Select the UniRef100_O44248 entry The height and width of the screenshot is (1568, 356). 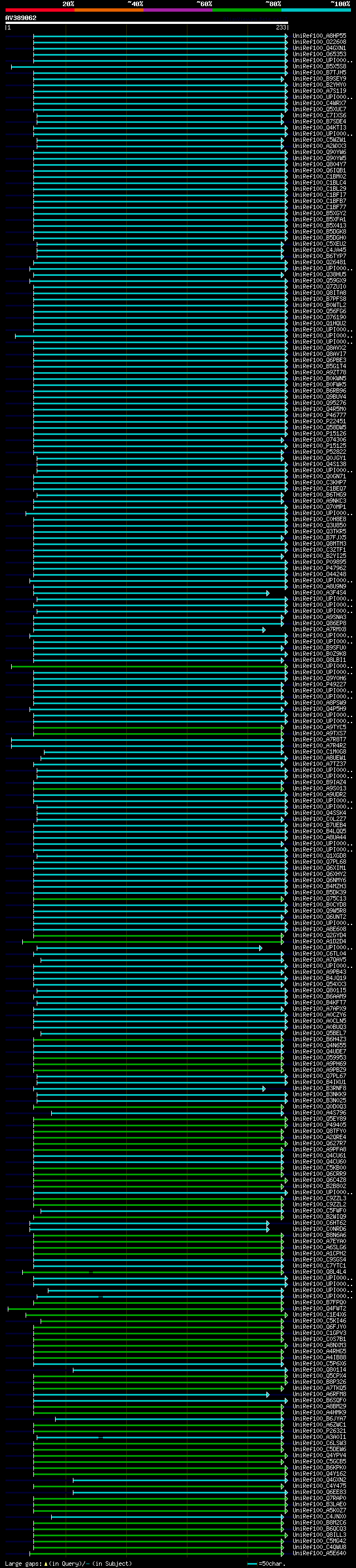(x=319, y=574)
